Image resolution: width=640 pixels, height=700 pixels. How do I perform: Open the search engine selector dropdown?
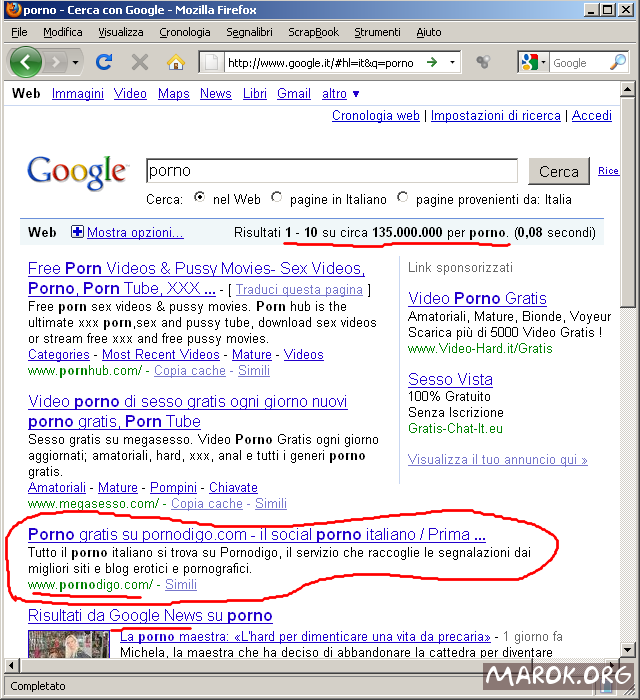click(x=543, y=62)
